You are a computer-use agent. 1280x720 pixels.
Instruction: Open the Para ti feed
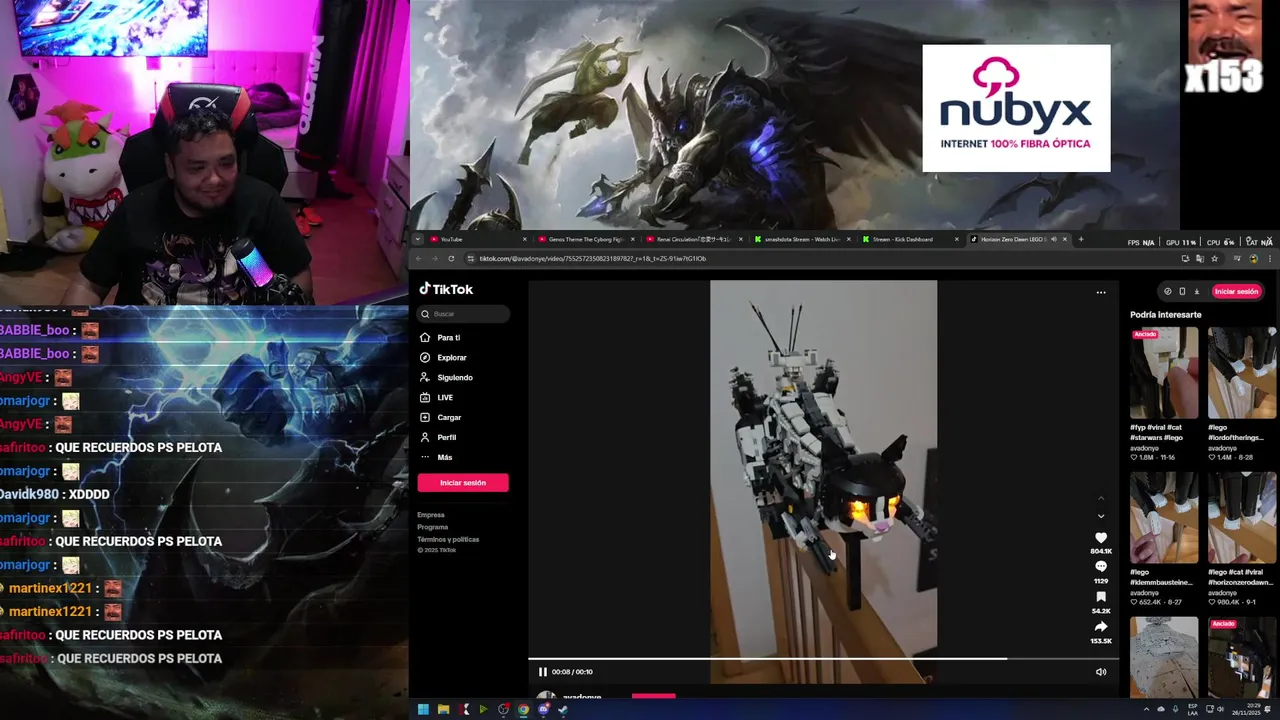click(448, 338)
